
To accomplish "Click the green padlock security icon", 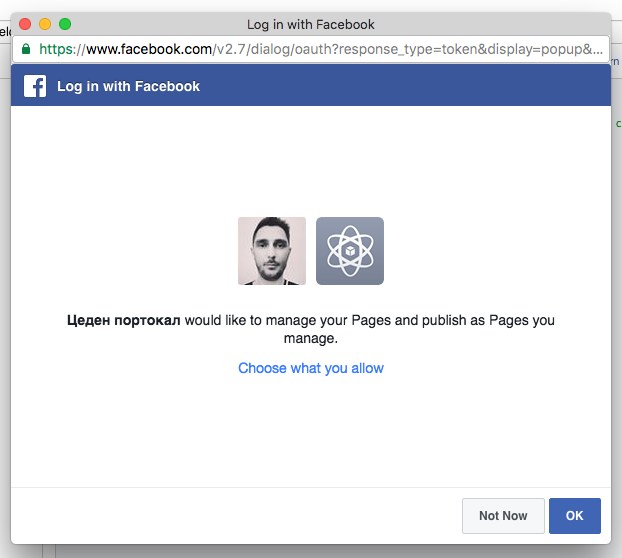I will point(26,49).
